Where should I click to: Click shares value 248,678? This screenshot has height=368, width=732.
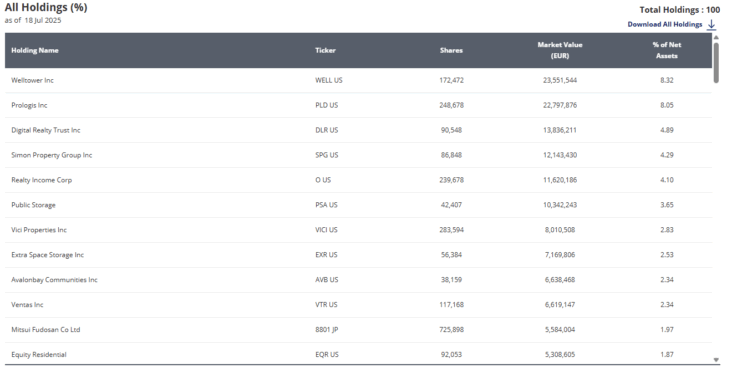click(451, 105)
